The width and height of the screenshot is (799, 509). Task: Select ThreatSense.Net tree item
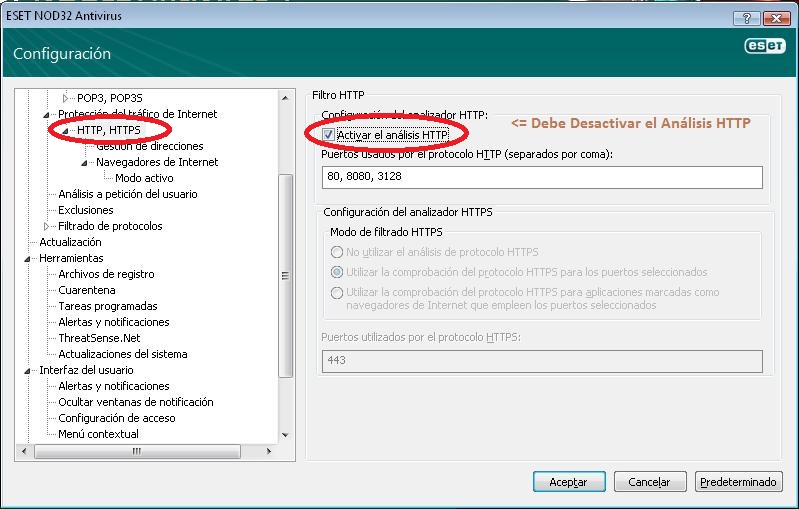[99, 338]
